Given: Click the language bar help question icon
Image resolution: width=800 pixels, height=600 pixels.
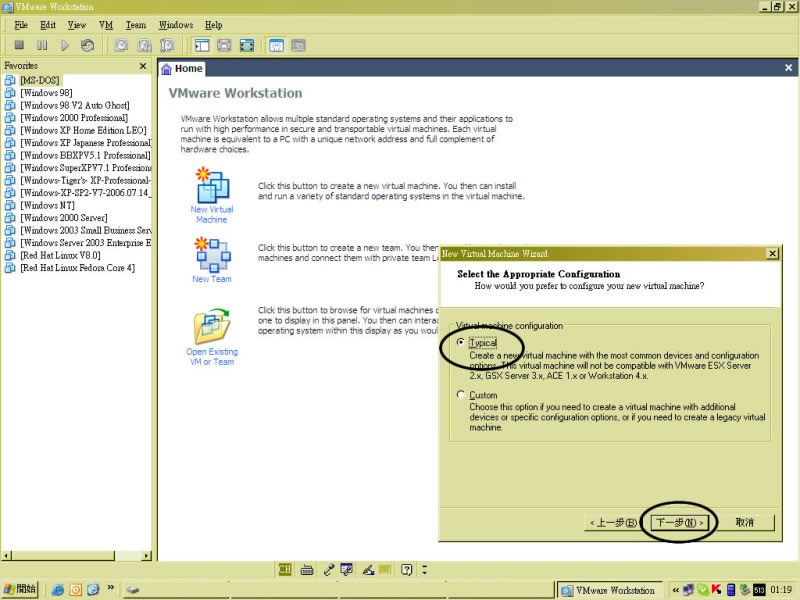Looking at the screenshot, I should [406, 569].
